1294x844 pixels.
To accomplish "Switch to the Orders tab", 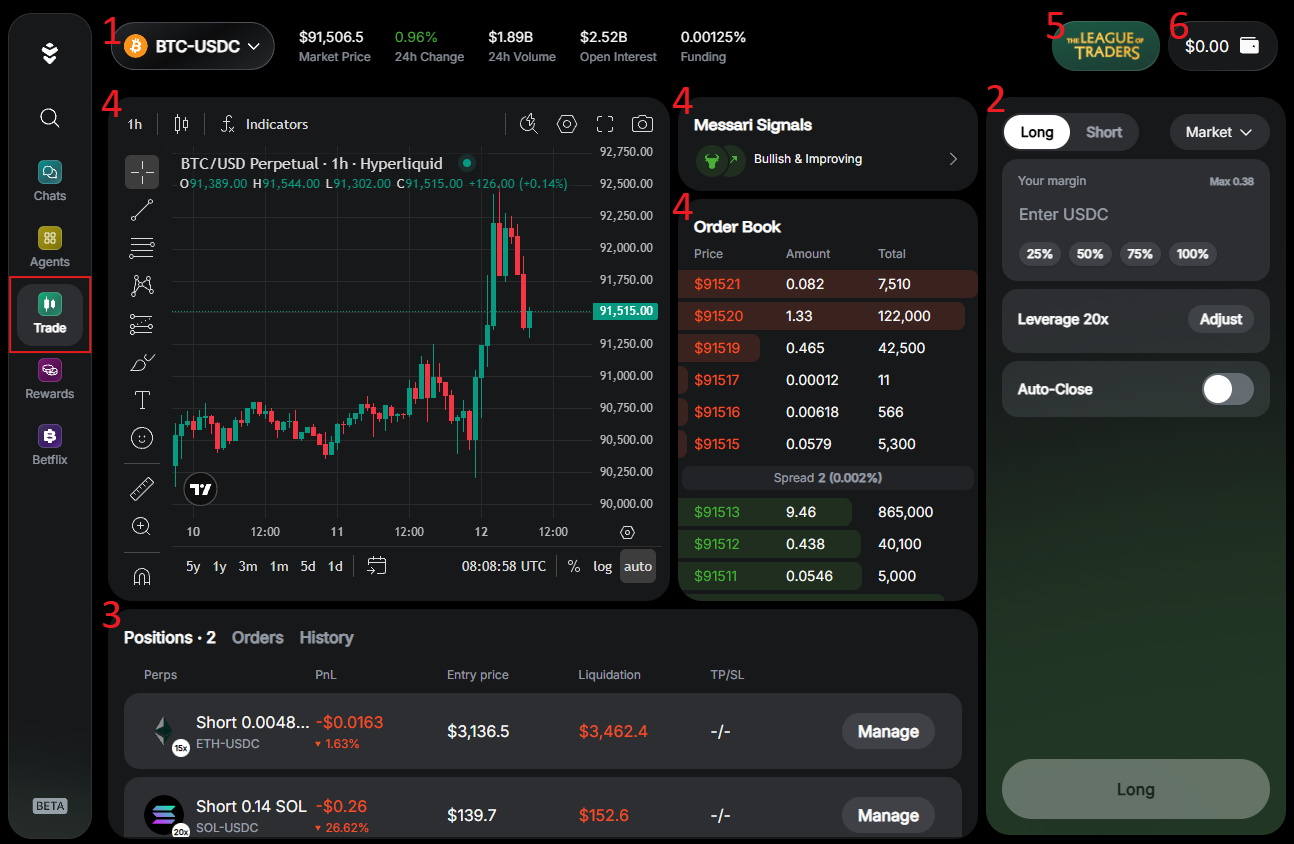I will (257, 637).
